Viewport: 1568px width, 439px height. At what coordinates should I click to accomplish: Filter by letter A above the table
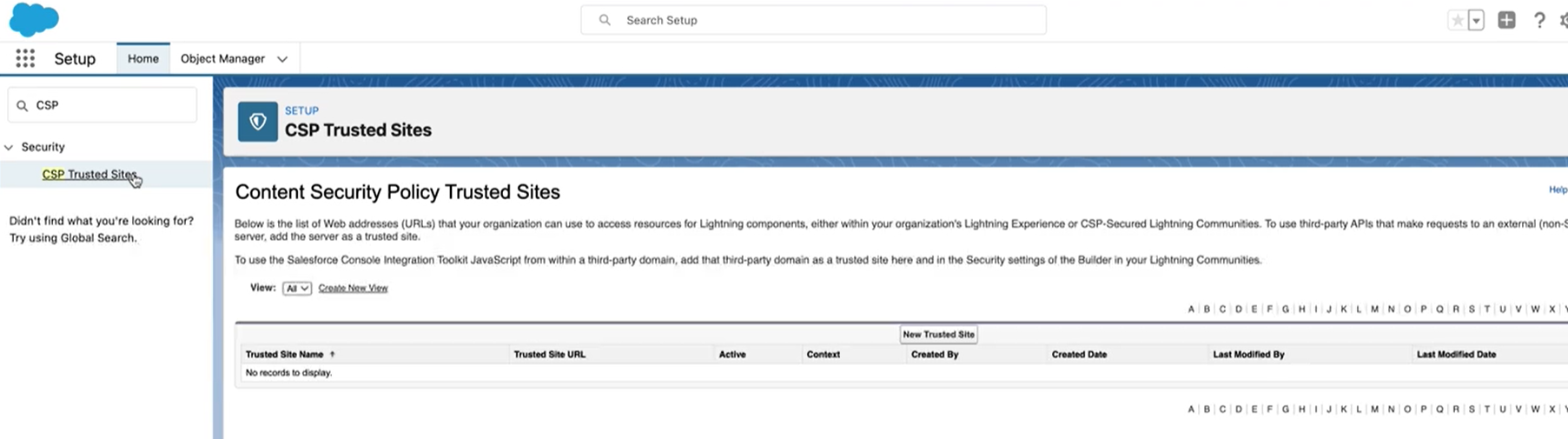click(x=1191, y=309)
